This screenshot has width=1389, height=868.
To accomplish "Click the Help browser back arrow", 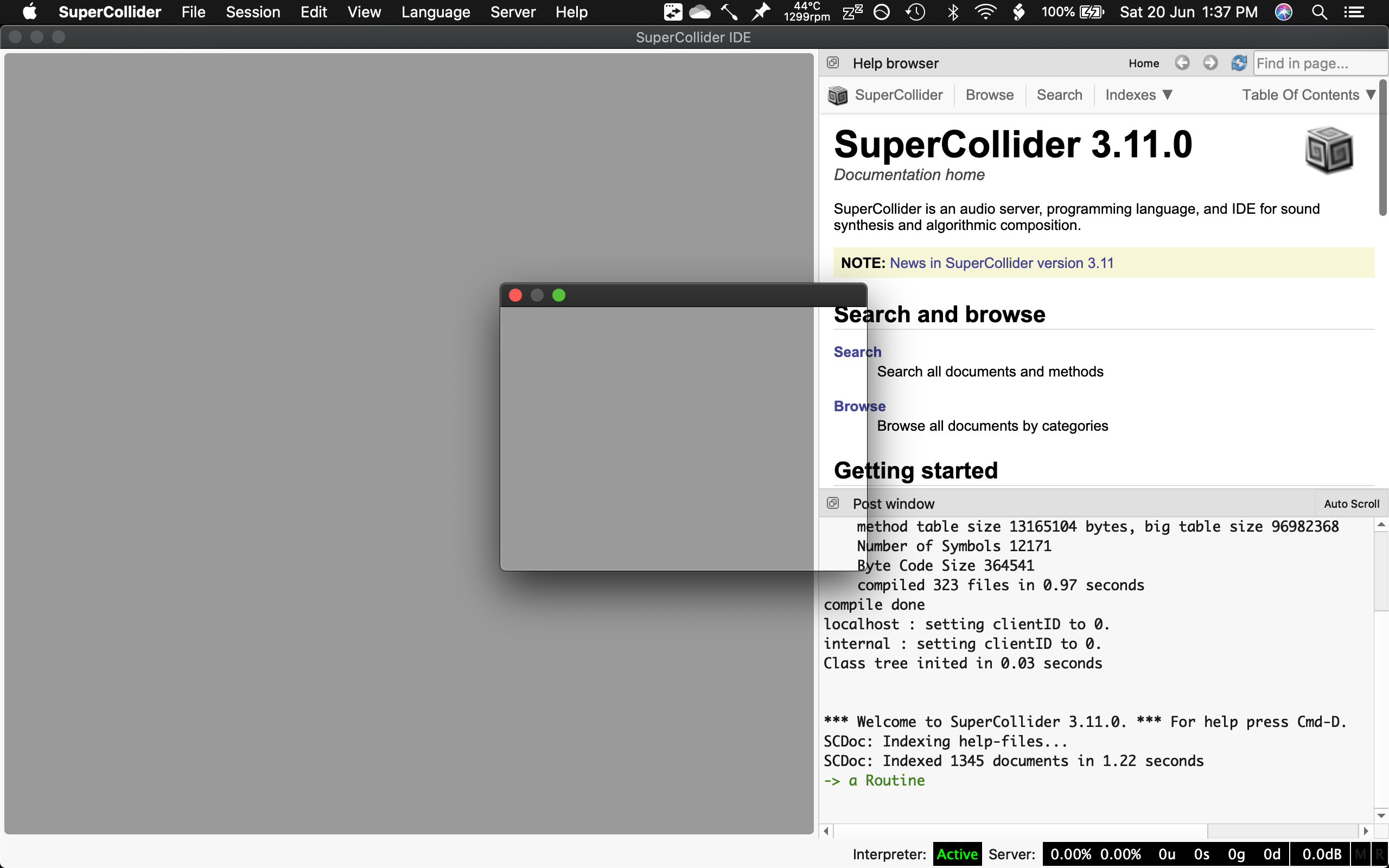I will [x=1182, y=62].
